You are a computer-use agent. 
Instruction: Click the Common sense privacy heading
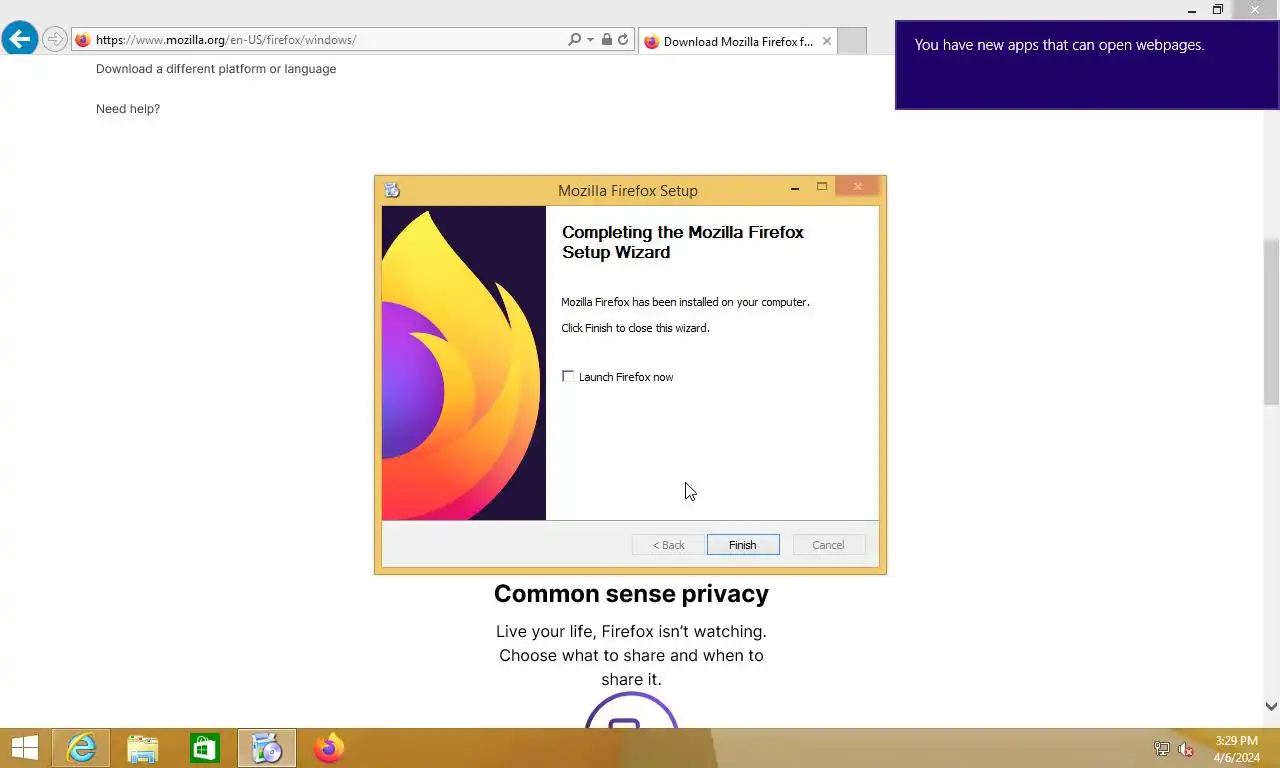pyautogui.click(x=631, y=594)
